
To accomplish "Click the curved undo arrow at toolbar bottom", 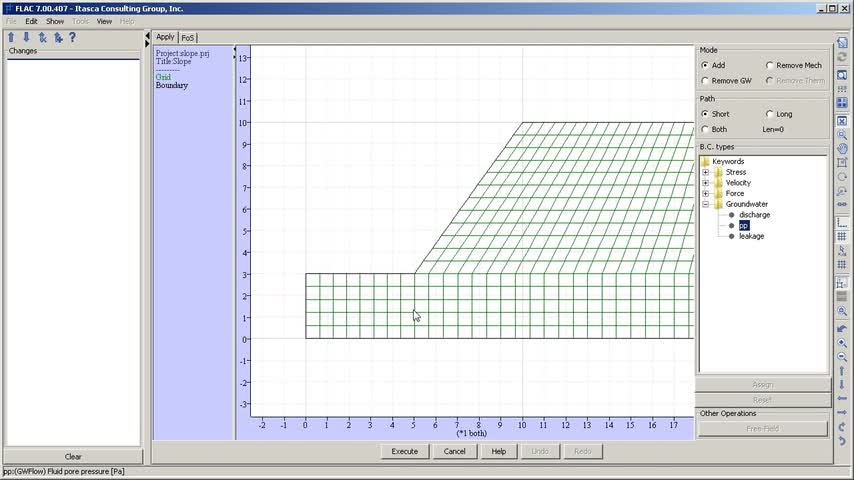I will pos(842,440).
